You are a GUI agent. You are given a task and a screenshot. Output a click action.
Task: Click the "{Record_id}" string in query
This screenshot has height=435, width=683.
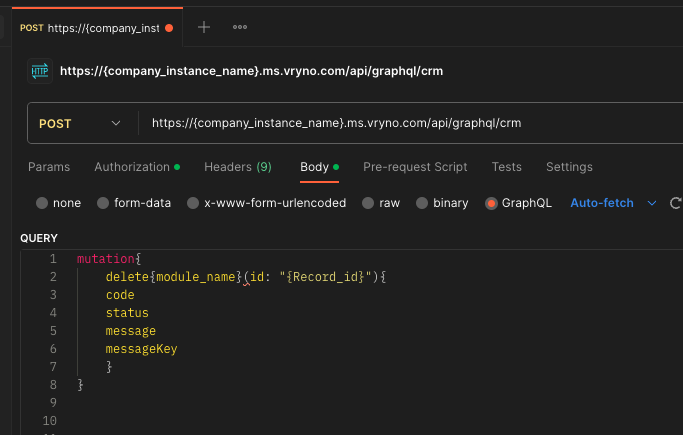325,277
